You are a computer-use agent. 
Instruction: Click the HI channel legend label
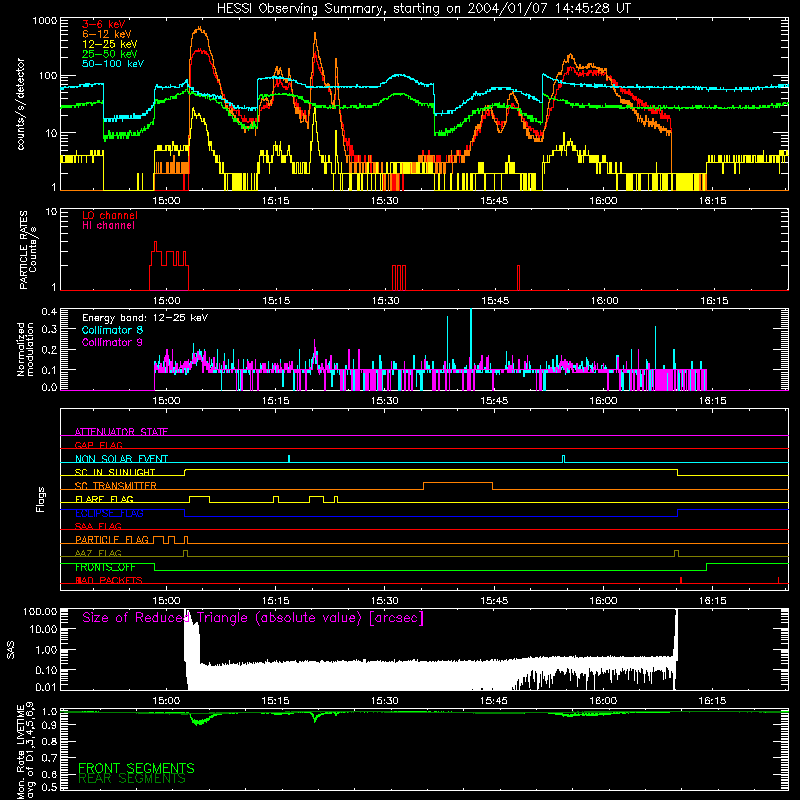pyautogui.click(x=108, y=225)
